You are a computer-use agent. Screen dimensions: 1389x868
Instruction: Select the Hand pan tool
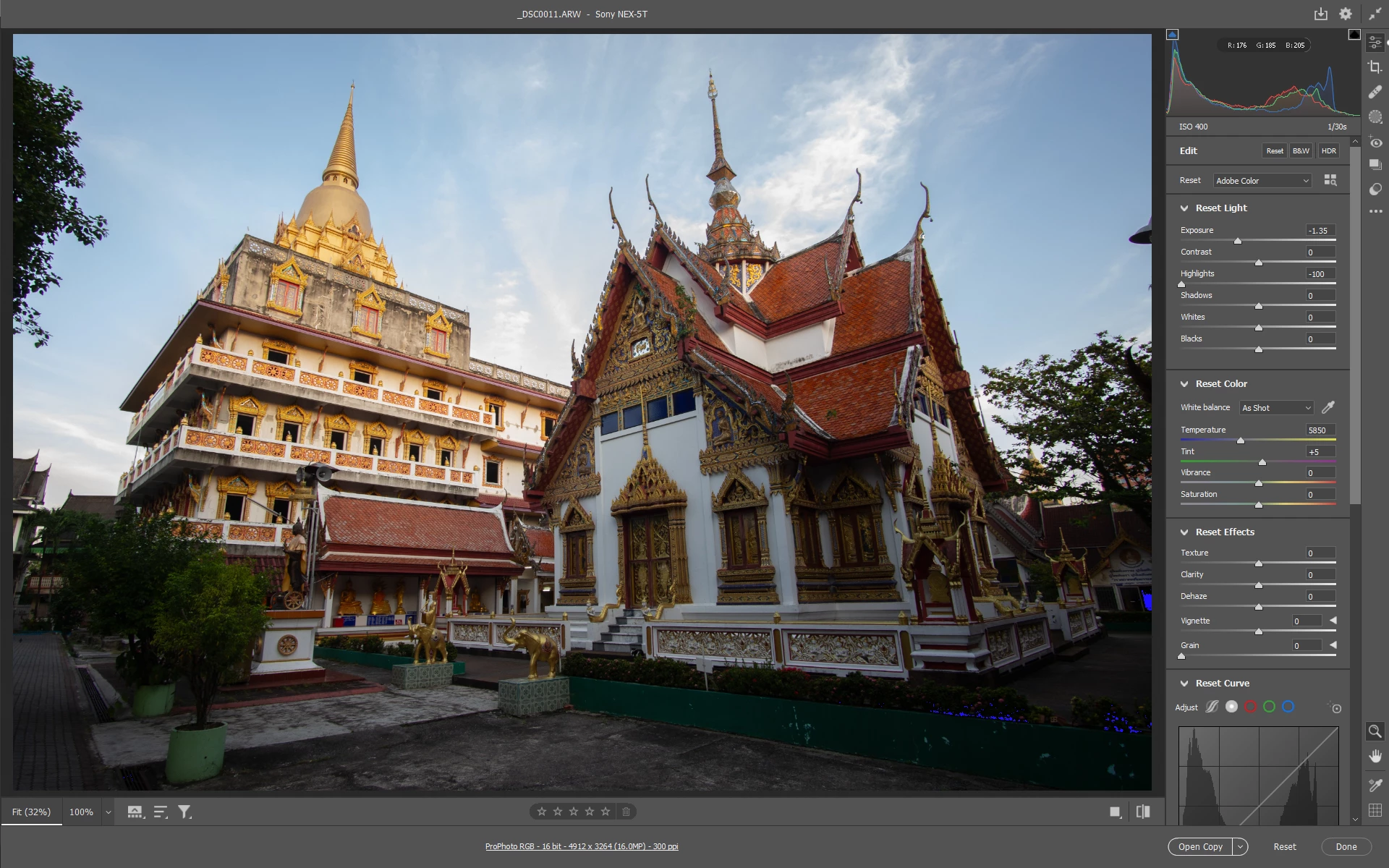1375,757
